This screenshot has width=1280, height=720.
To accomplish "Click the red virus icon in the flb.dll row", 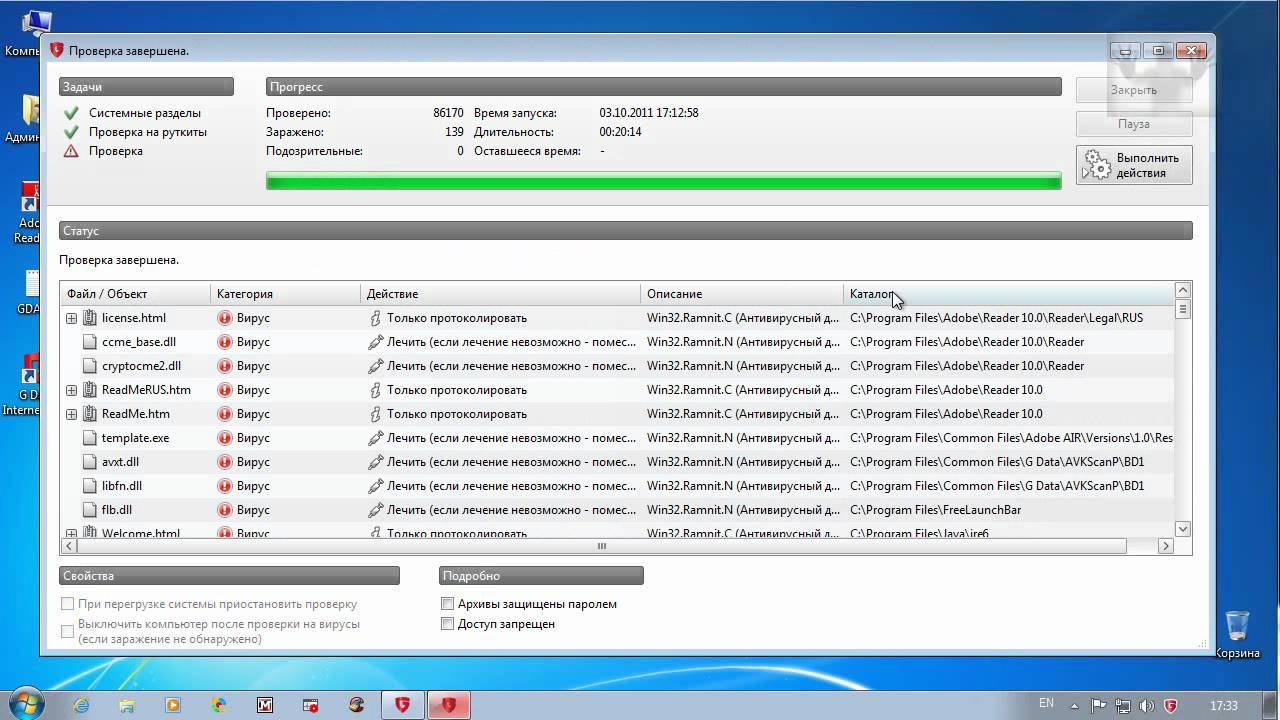I will tap(225, 510).
